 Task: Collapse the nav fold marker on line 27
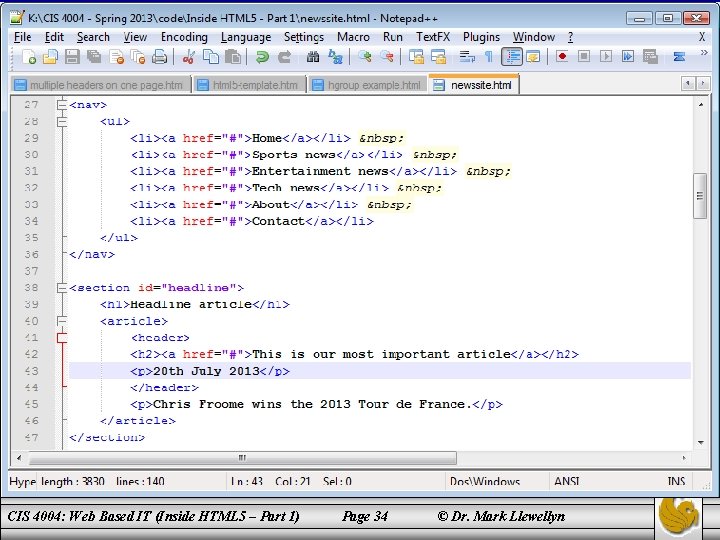62,105
